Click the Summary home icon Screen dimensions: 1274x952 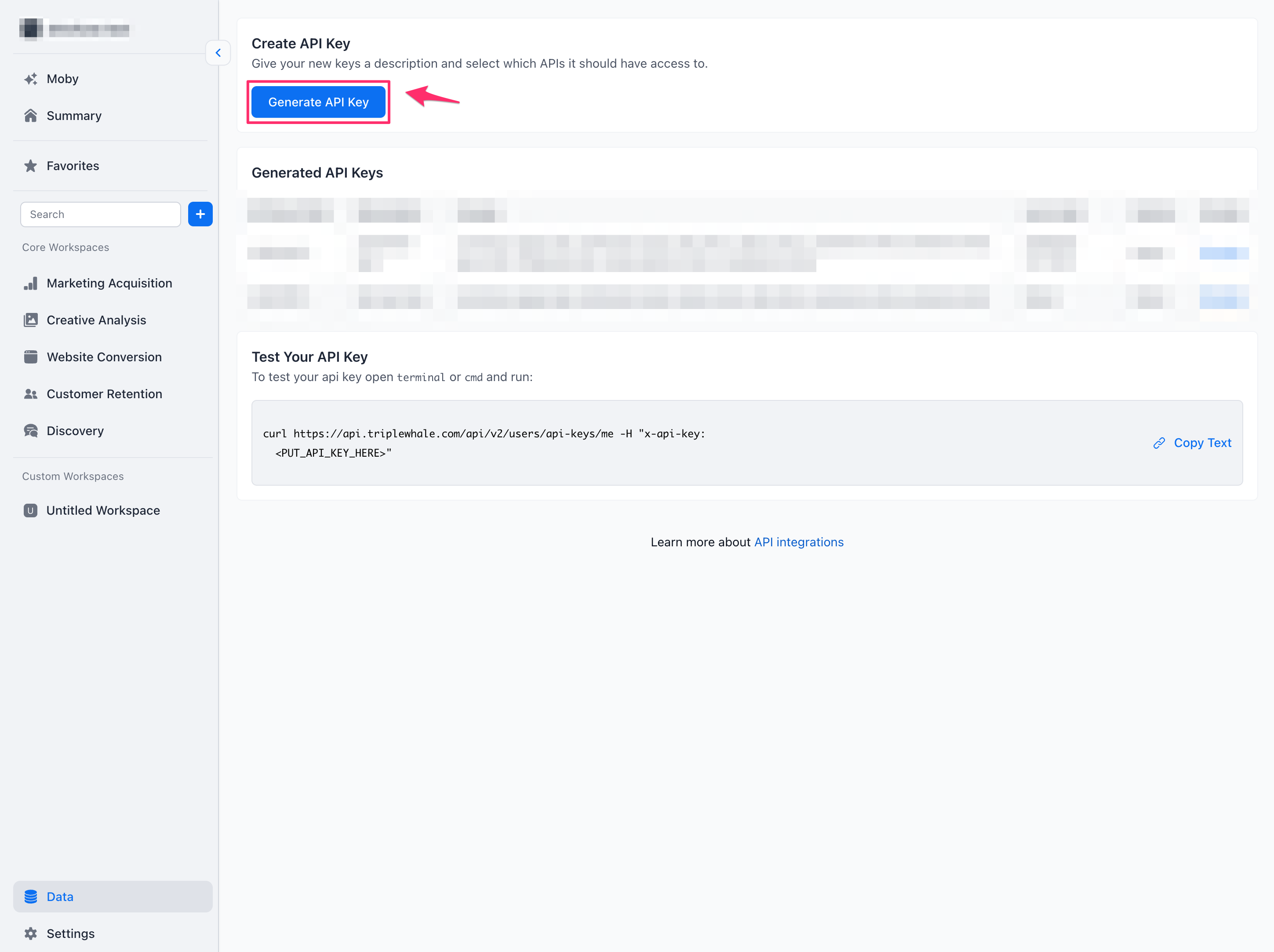point(30,116)
